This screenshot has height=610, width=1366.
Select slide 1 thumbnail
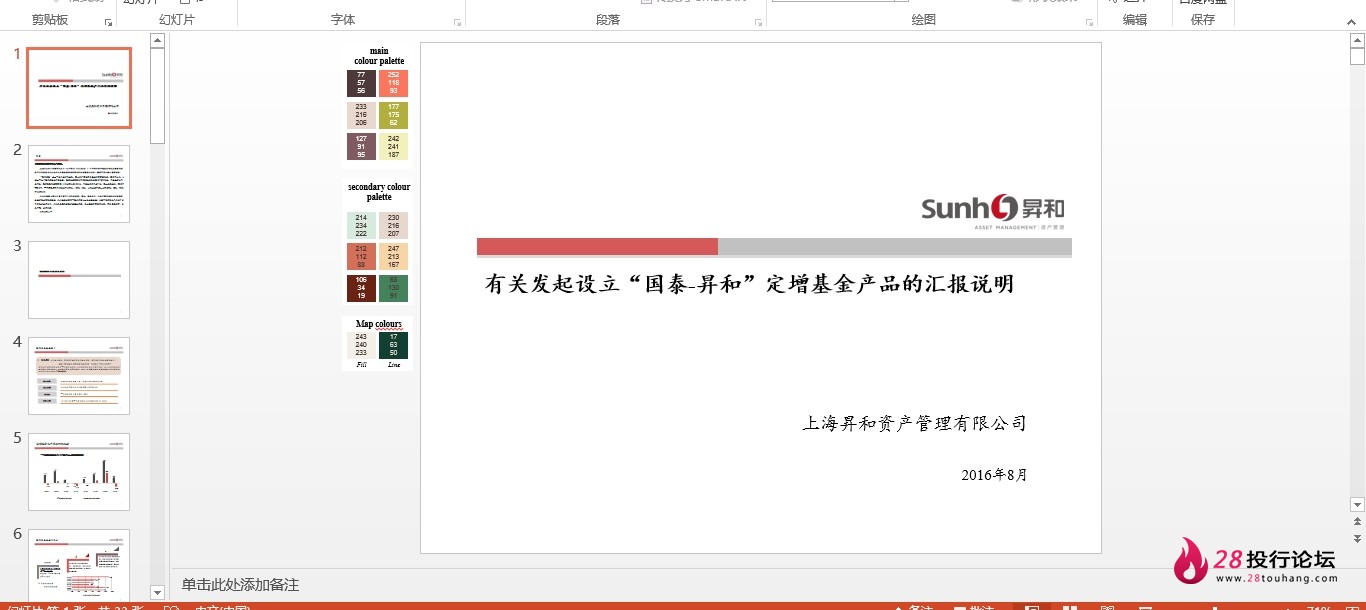coord(79,88)
